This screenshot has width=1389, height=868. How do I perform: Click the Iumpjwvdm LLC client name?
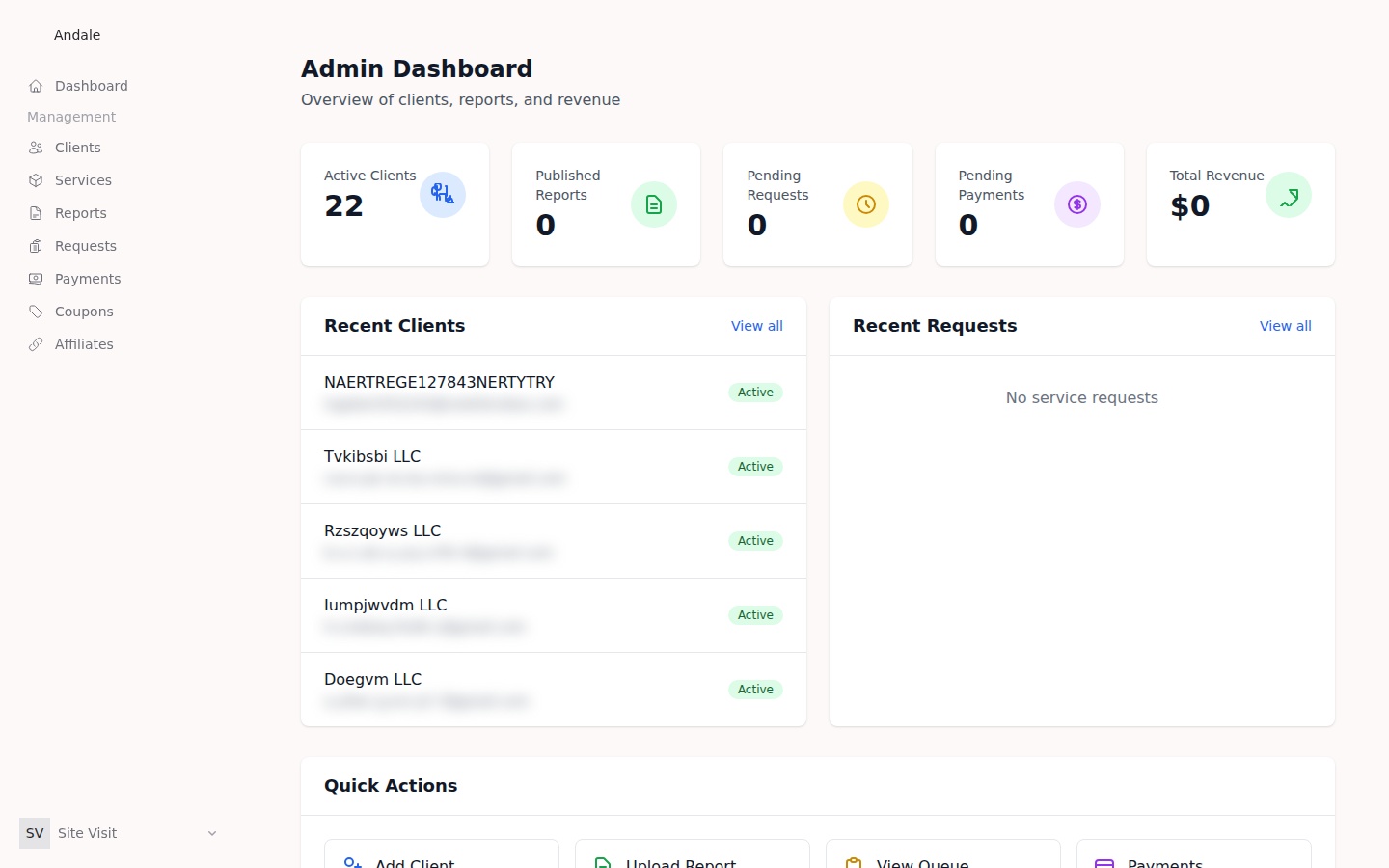point(386,605)
